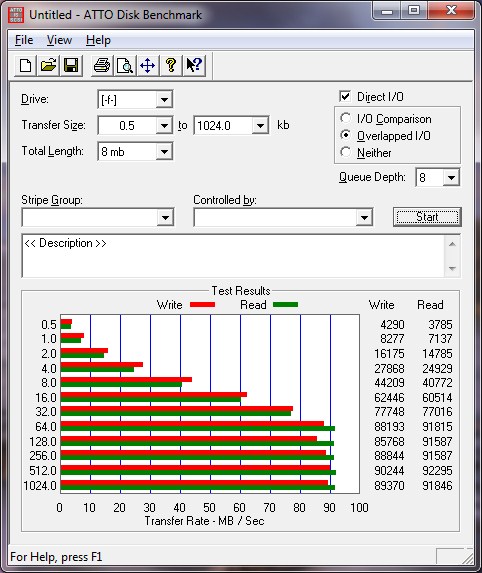Open the View menu
The width and height of the screenshot is (482, 573).
59,40
